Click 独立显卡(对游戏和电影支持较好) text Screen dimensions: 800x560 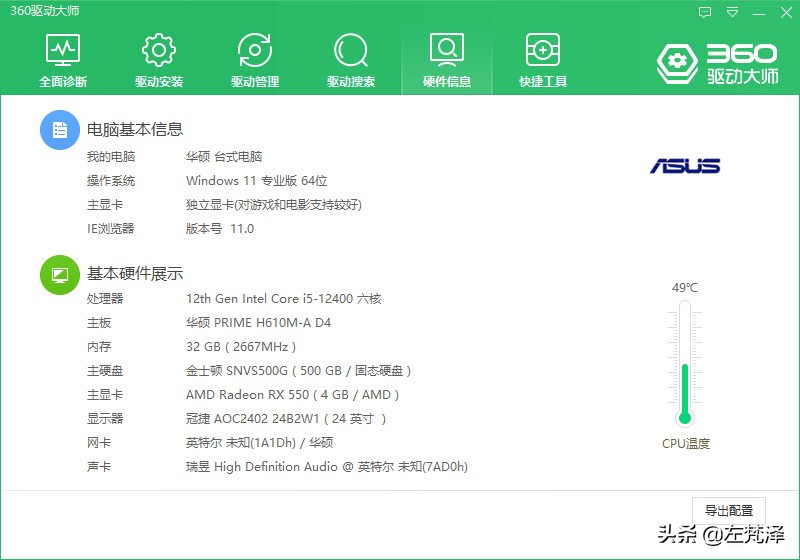pos(274,205)
